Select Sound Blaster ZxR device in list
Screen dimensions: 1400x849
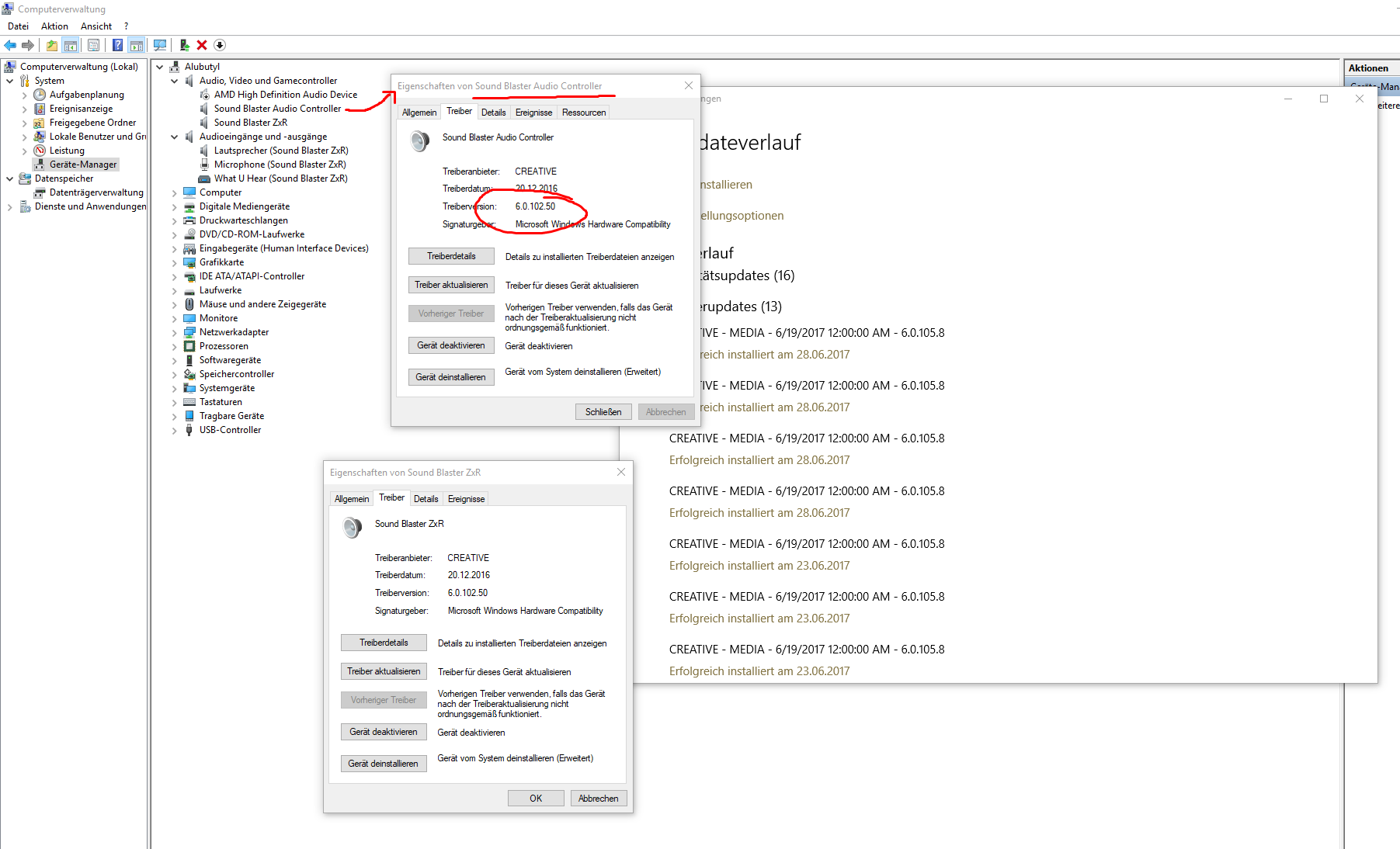(x=250, y=123)
